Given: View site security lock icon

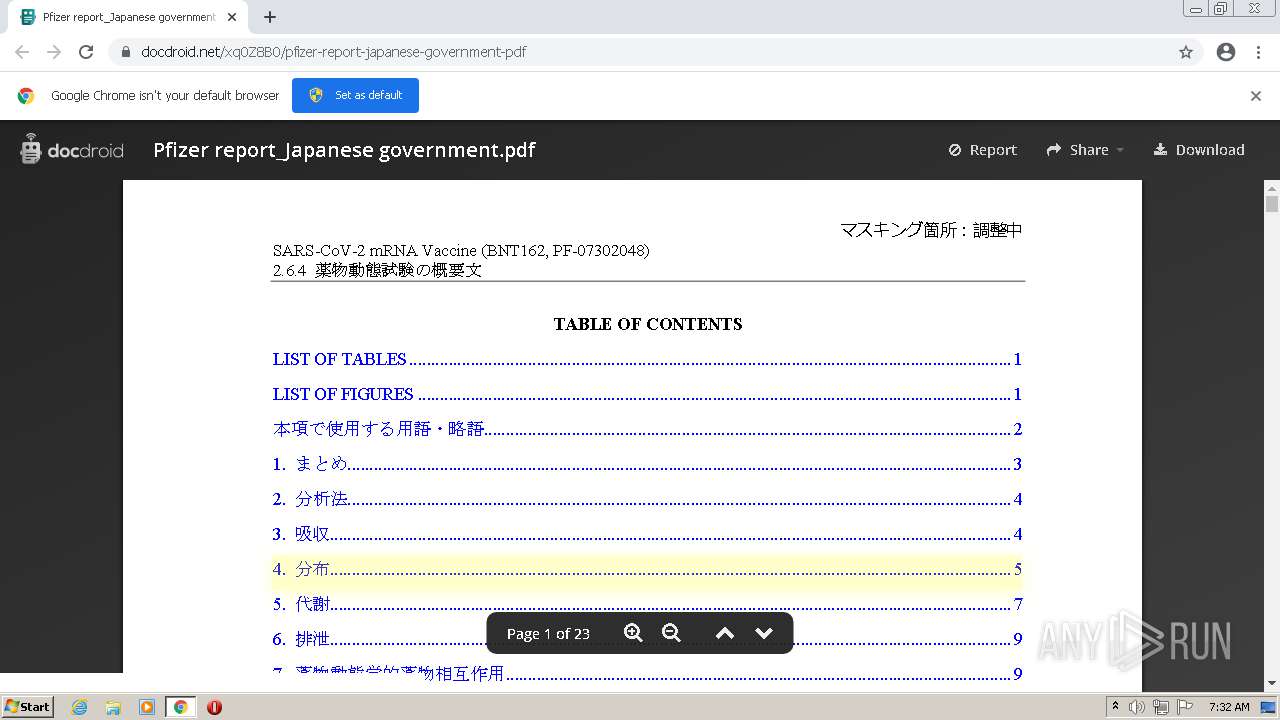Looking at the screenshot, I should 126,52.
